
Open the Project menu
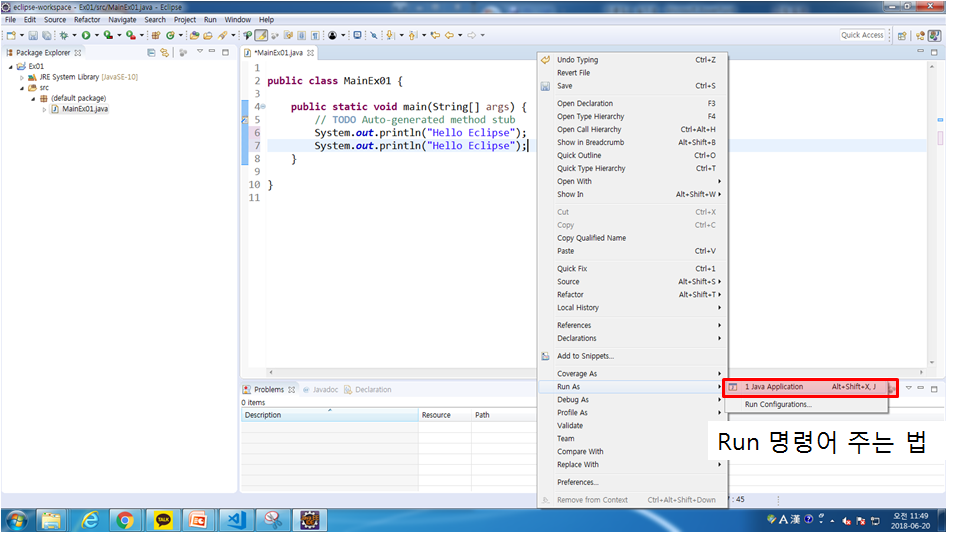pos(185,20)
